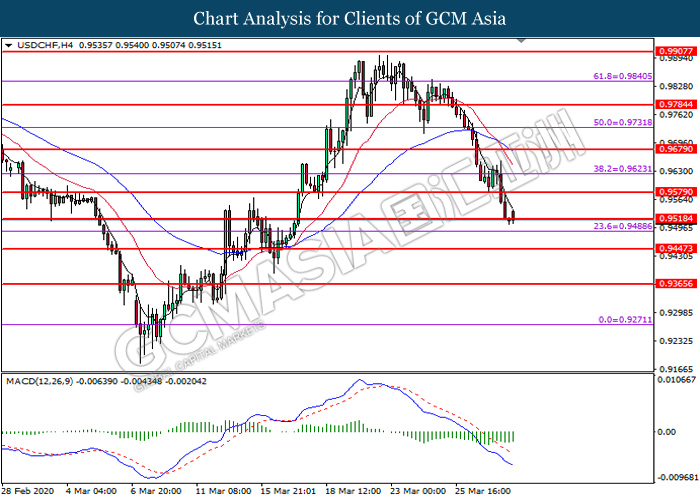Click the 38.2=0.96231 Fibonacci label
Screen dimensions: 700x500
pyautogui.click(x=622, y=169)
